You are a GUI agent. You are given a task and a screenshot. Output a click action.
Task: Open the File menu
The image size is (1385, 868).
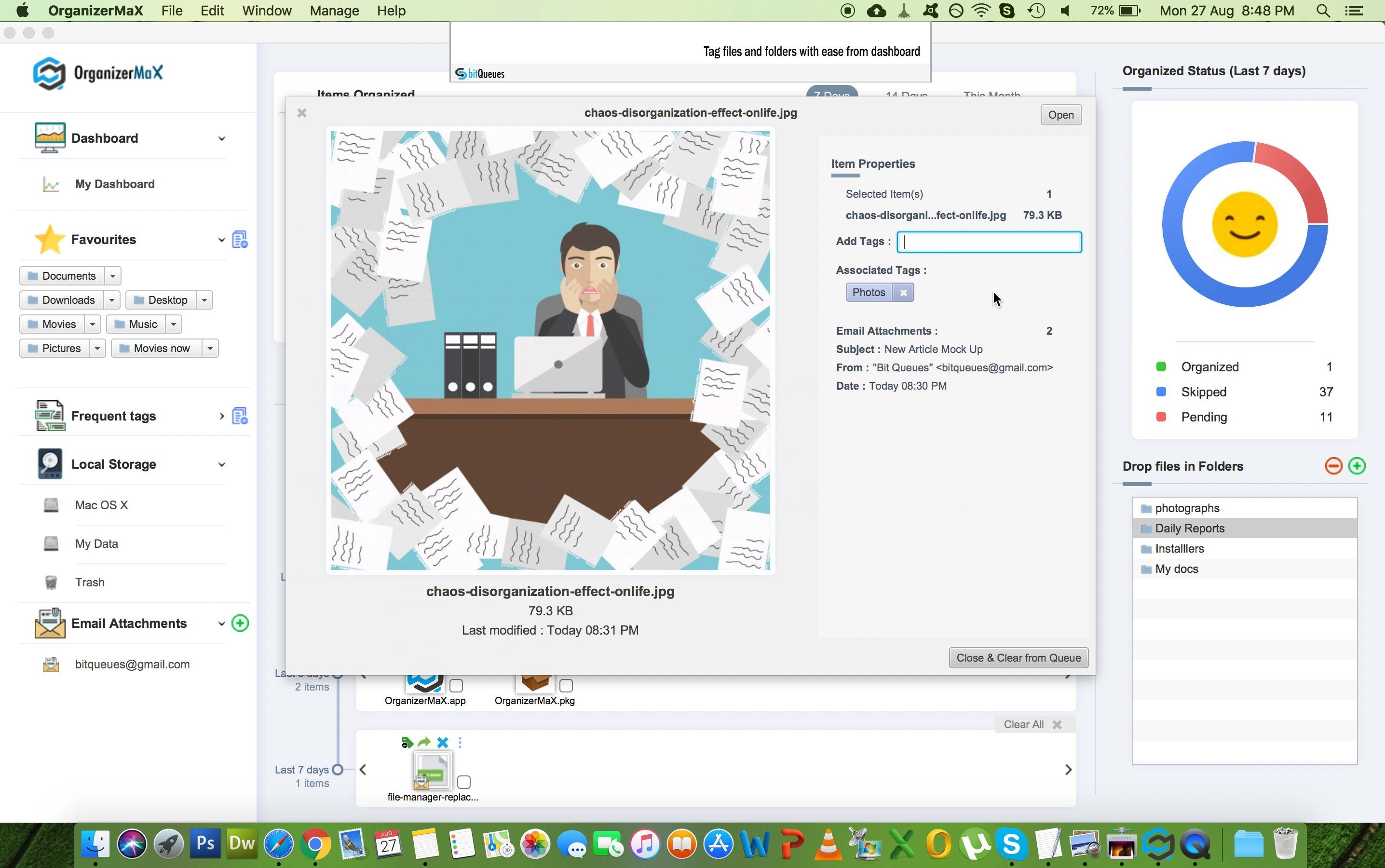172,11
